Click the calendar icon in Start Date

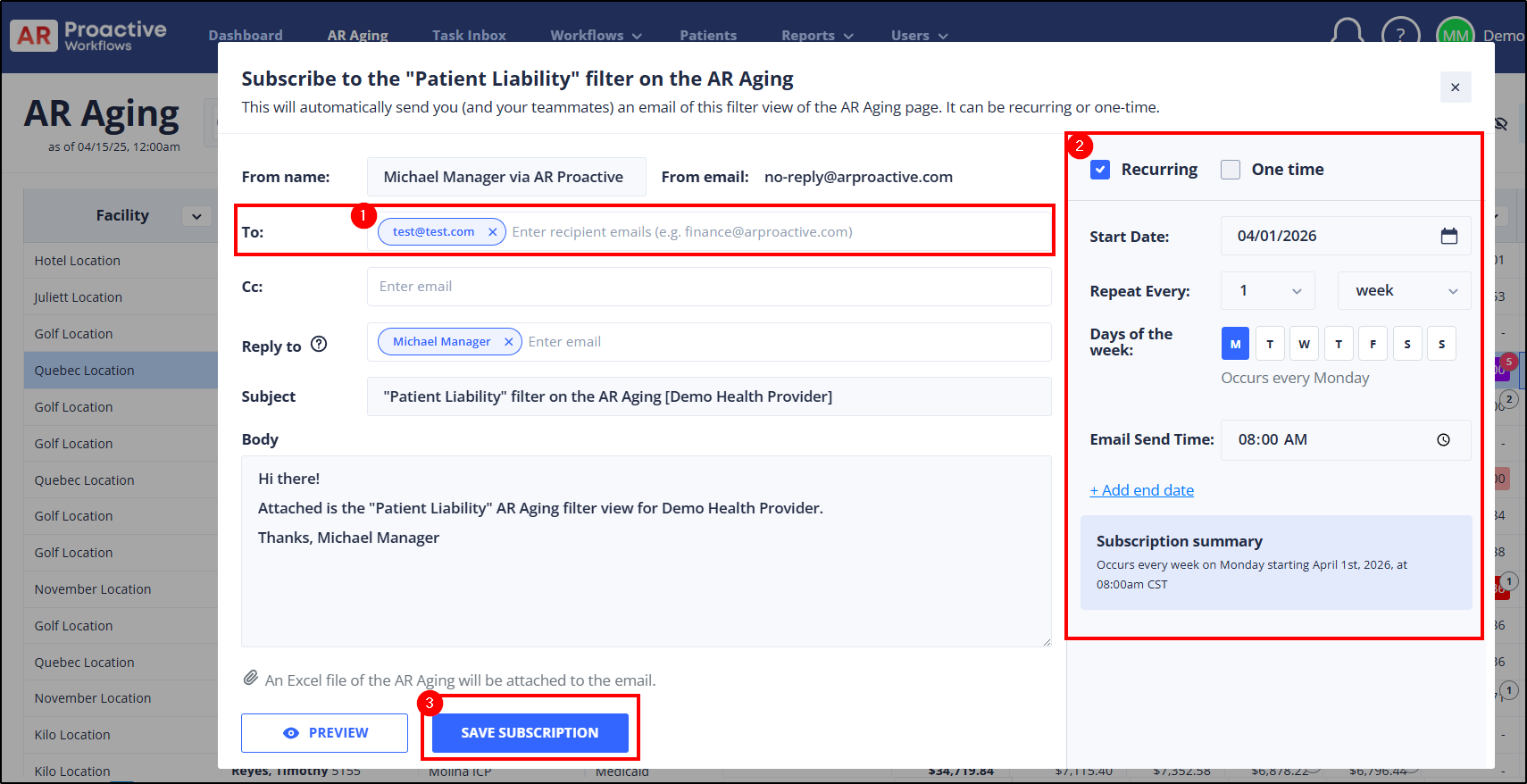[x=1448, y=236]
